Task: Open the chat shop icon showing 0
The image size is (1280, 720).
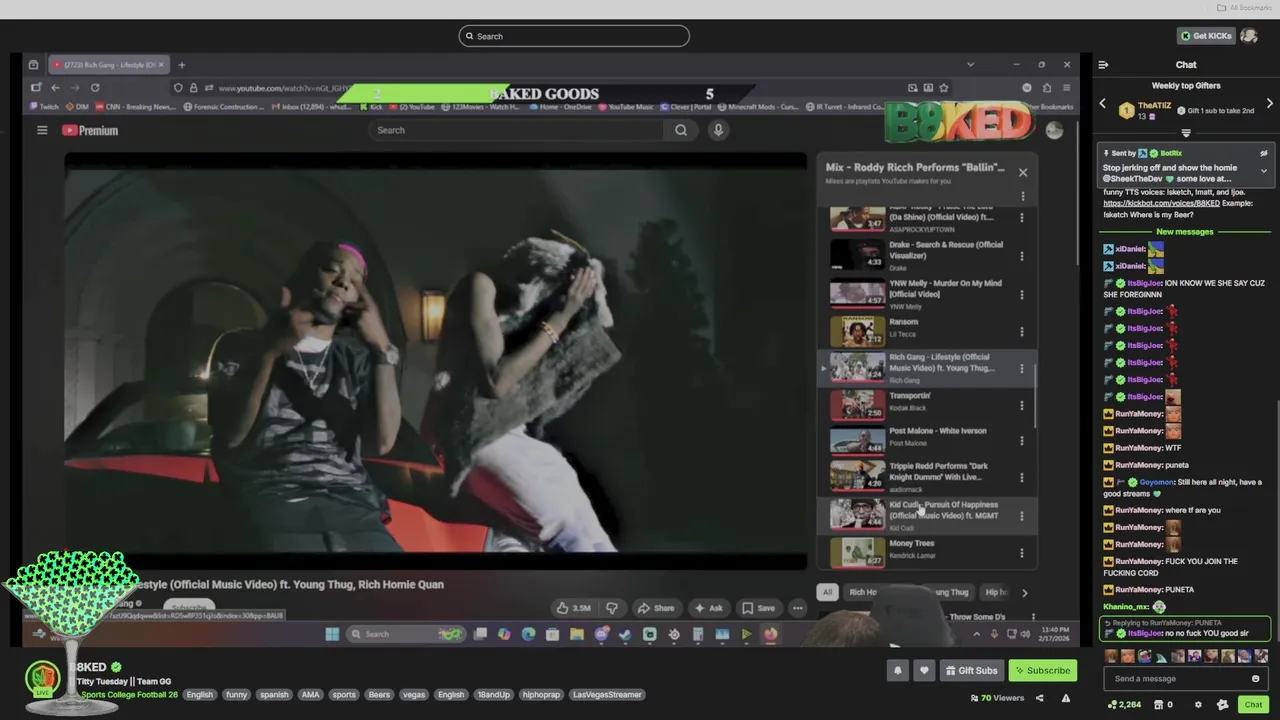Action: tap(1164, 704)
